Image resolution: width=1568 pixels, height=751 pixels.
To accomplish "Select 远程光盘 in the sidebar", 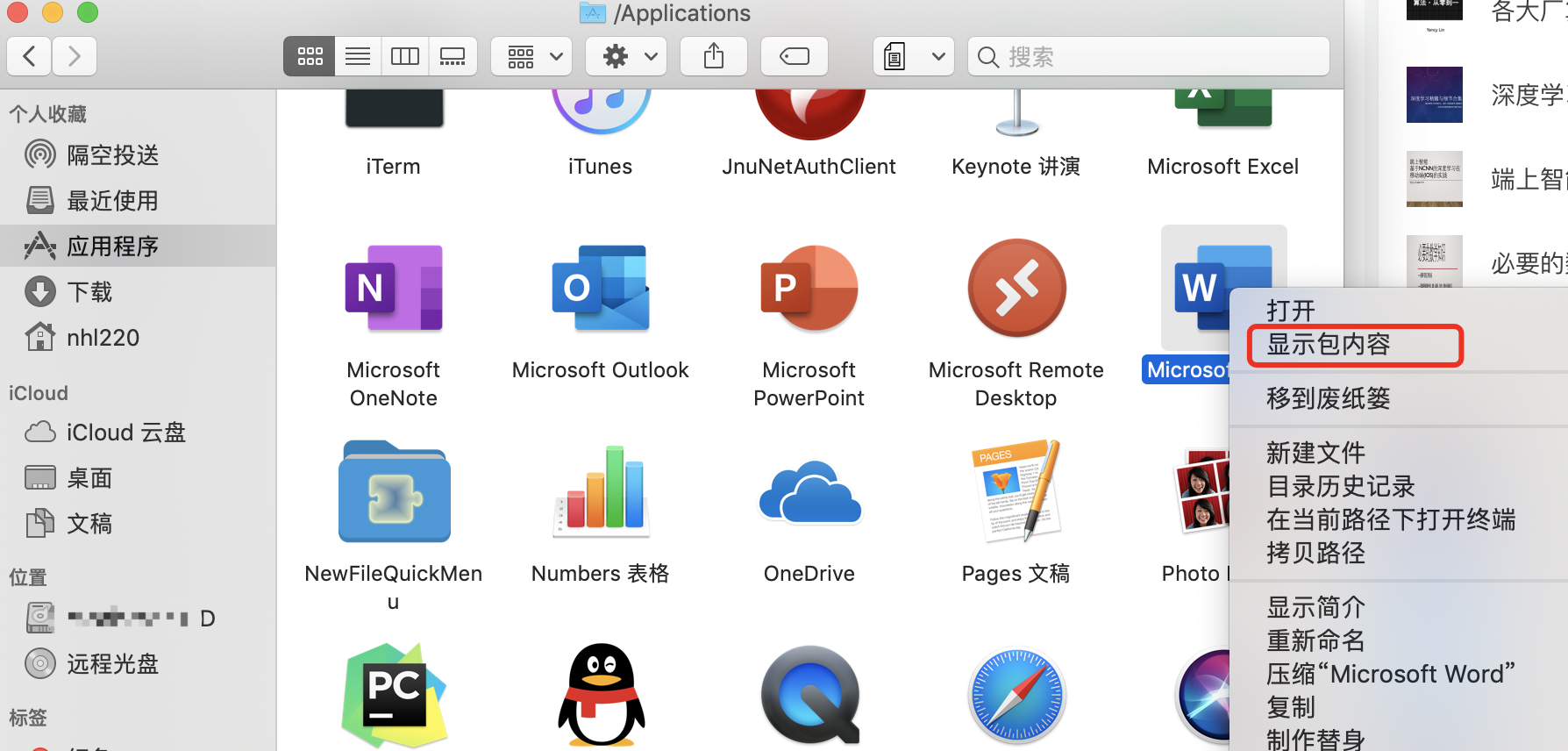I will click(x=138, y=664).
